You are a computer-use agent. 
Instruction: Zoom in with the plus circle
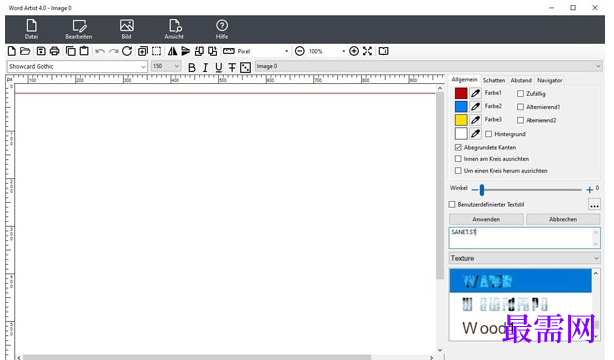354,51
